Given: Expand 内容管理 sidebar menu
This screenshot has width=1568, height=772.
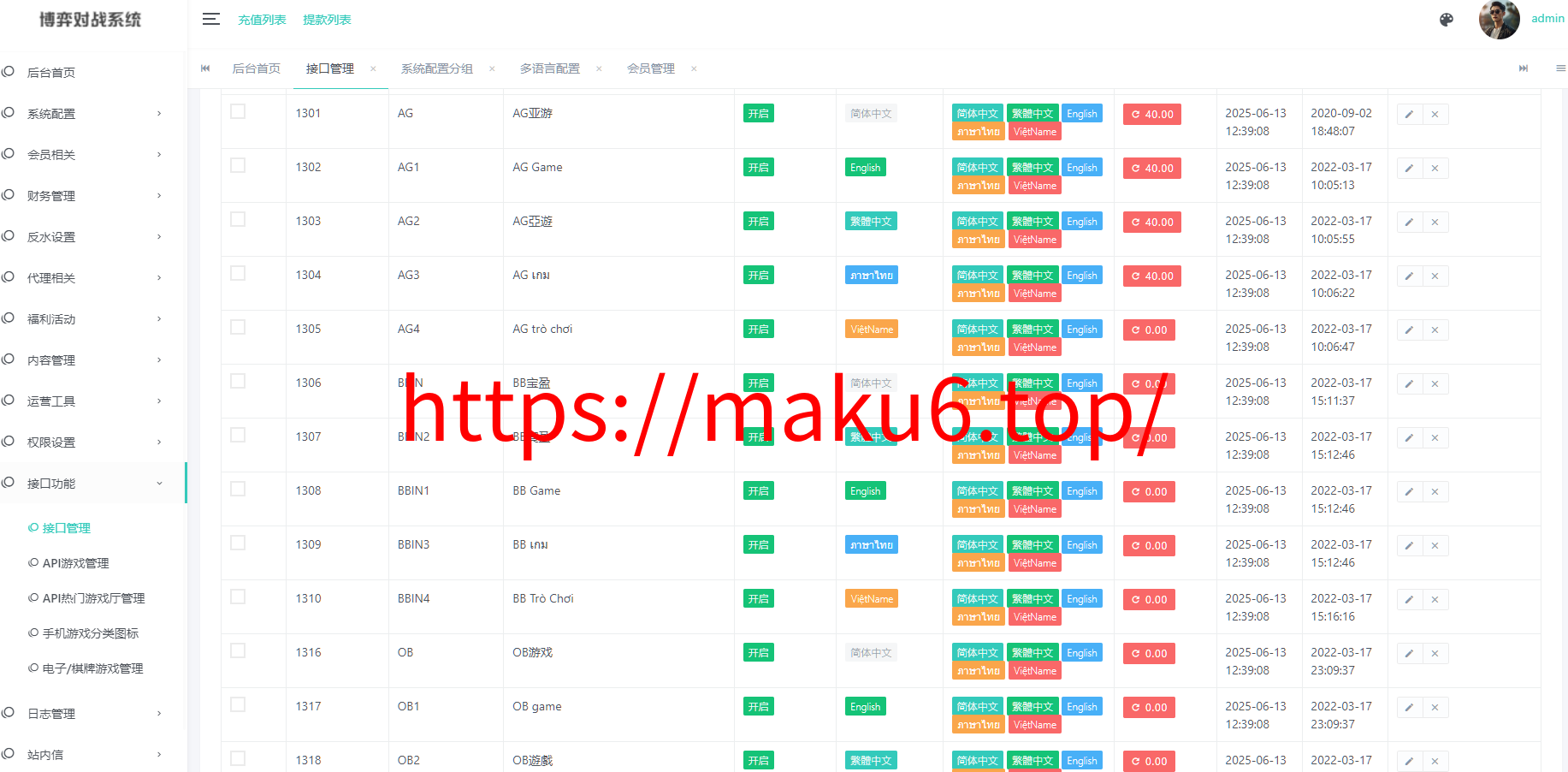Looking at the screenshot, I should point(92,360).
